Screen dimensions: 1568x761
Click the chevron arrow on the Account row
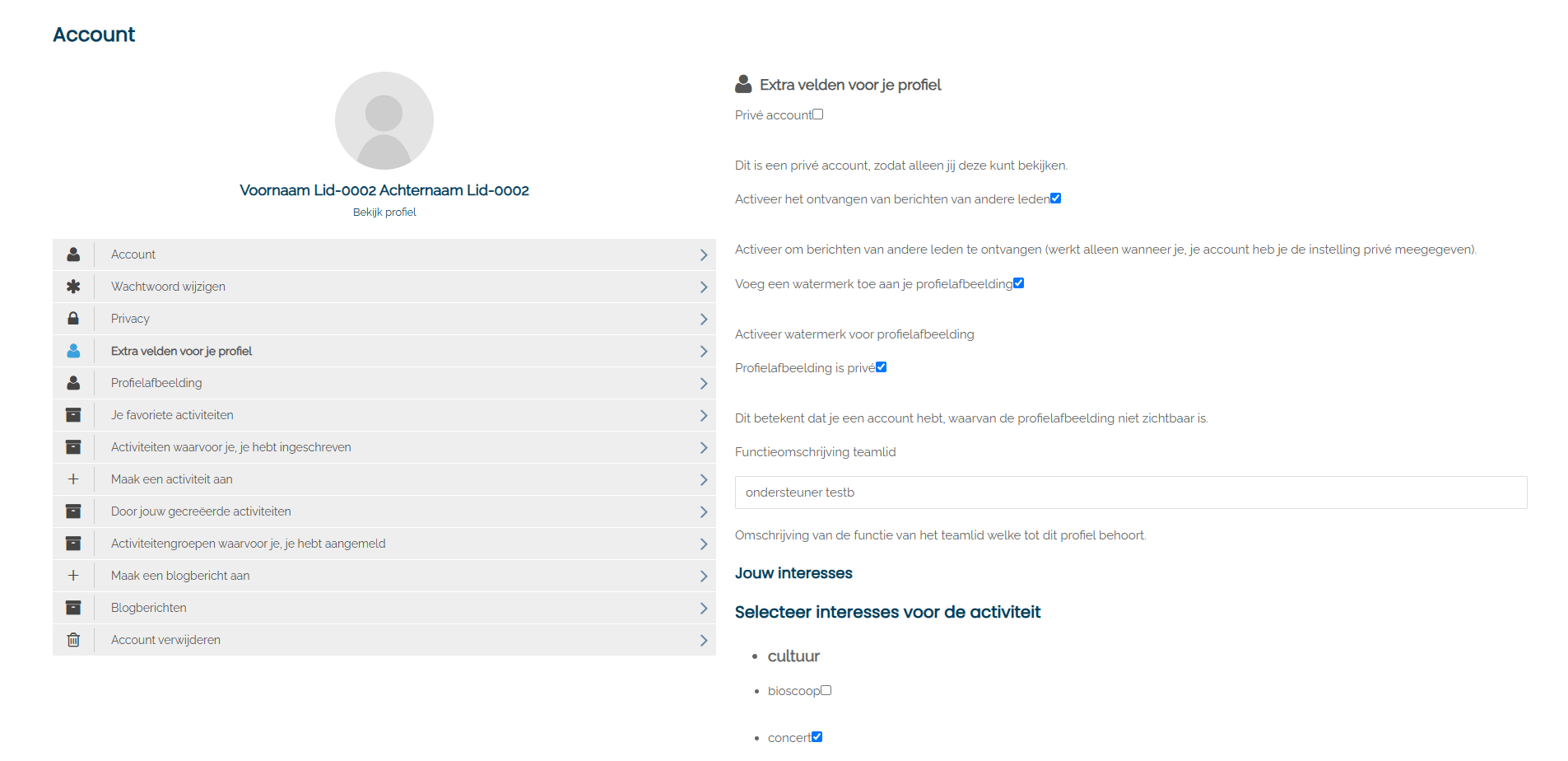tap(704, 255)
